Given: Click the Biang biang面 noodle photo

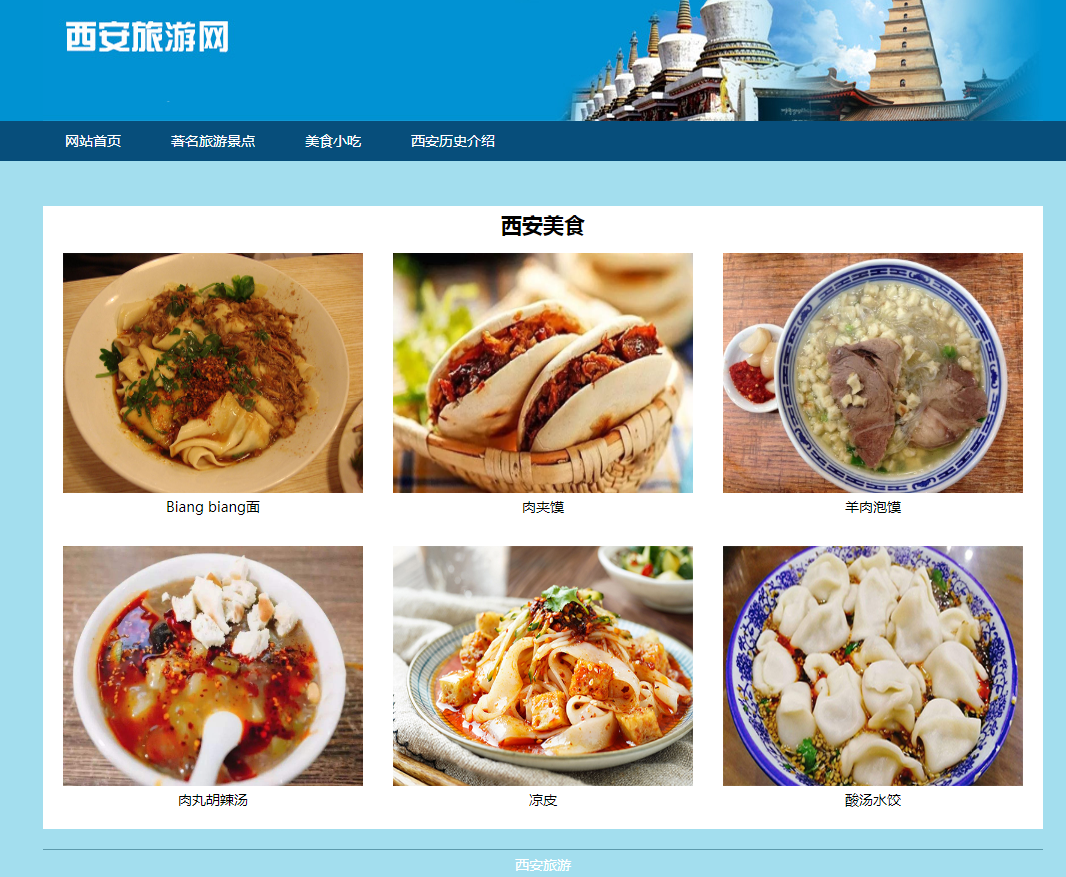Looking at the screenshot, I should (x=213, y=373).
